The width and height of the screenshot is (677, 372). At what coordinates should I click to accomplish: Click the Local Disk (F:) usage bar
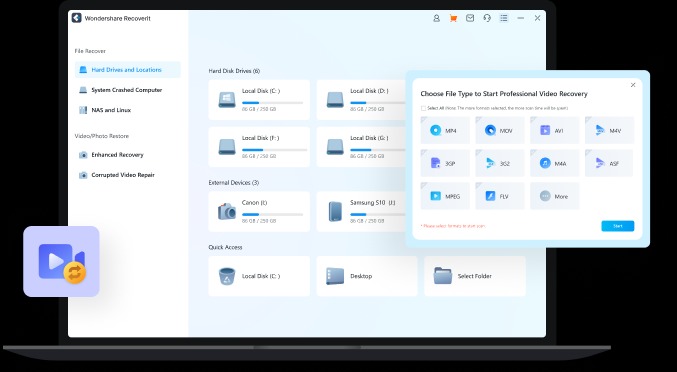[275, 150]
